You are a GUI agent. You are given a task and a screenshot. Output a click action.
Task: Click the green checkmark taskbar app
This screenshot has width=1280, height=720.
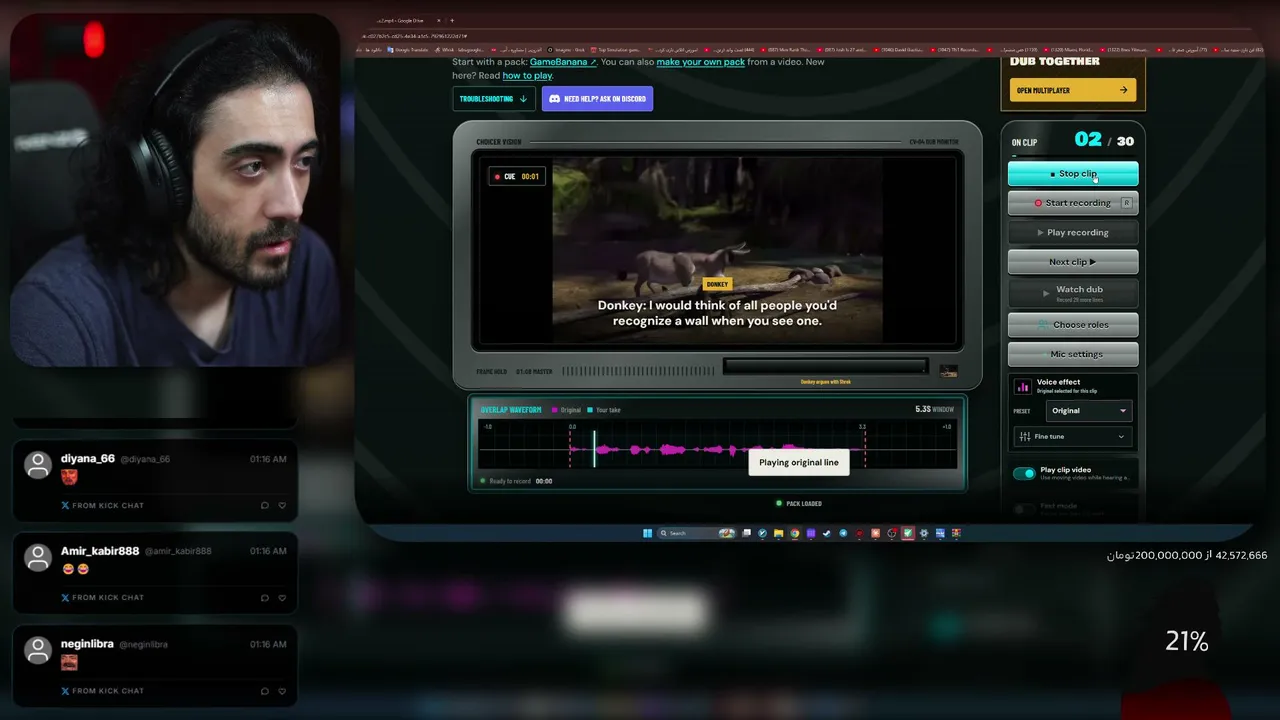(x=908, y=533)
